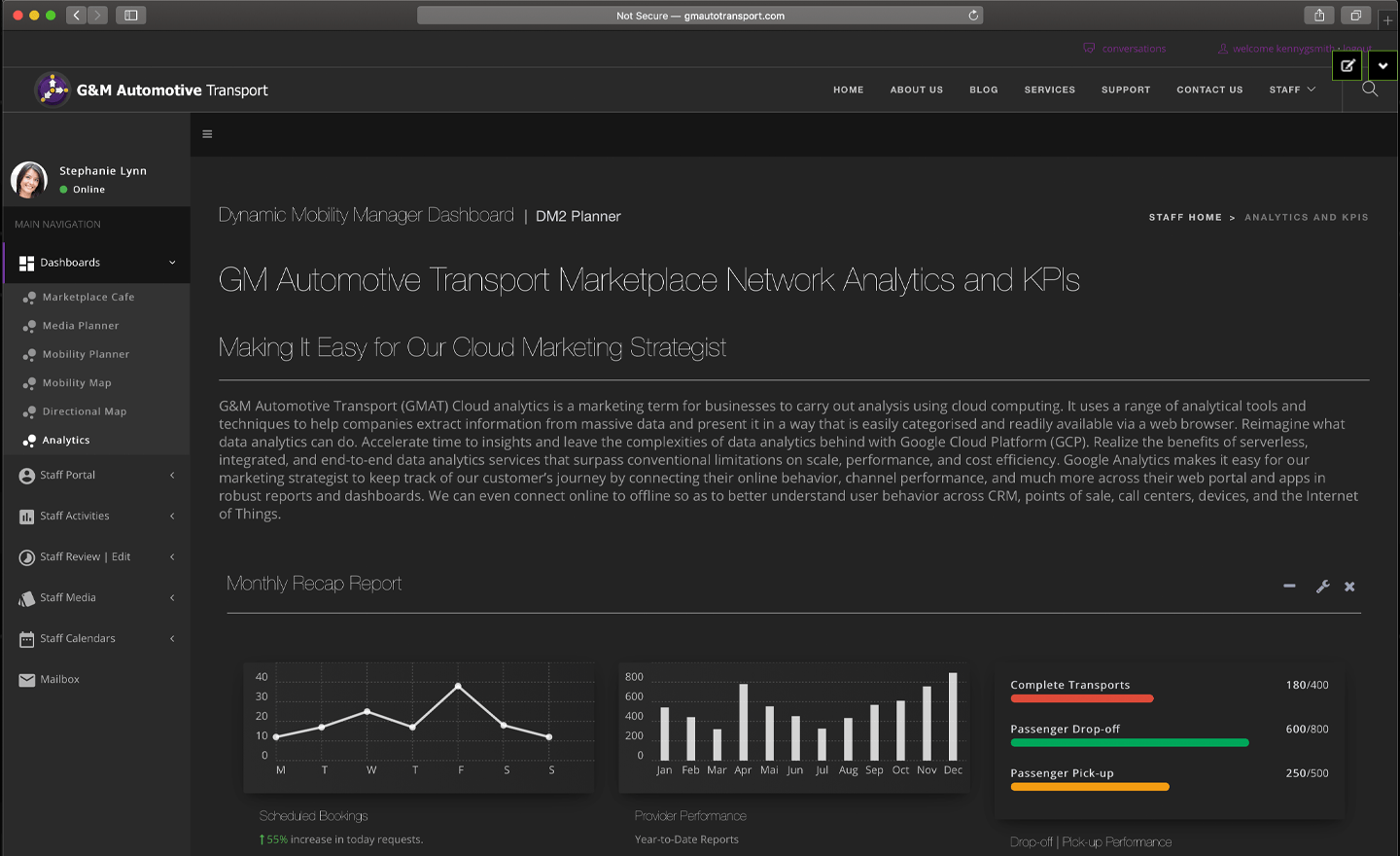
Task: Click the green Passenger Drop-off progress bar
Action: tap(1129, 743)
